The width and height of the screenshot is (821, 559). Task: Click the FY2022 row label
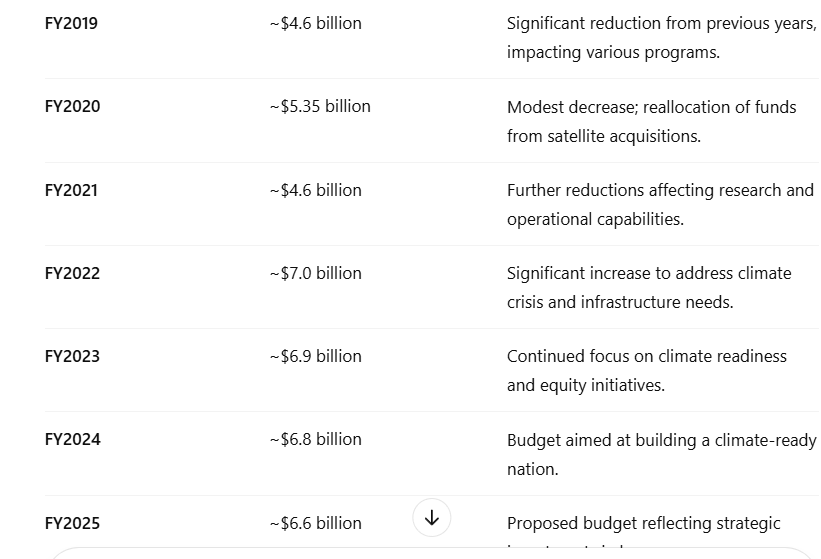coord(72,273)
